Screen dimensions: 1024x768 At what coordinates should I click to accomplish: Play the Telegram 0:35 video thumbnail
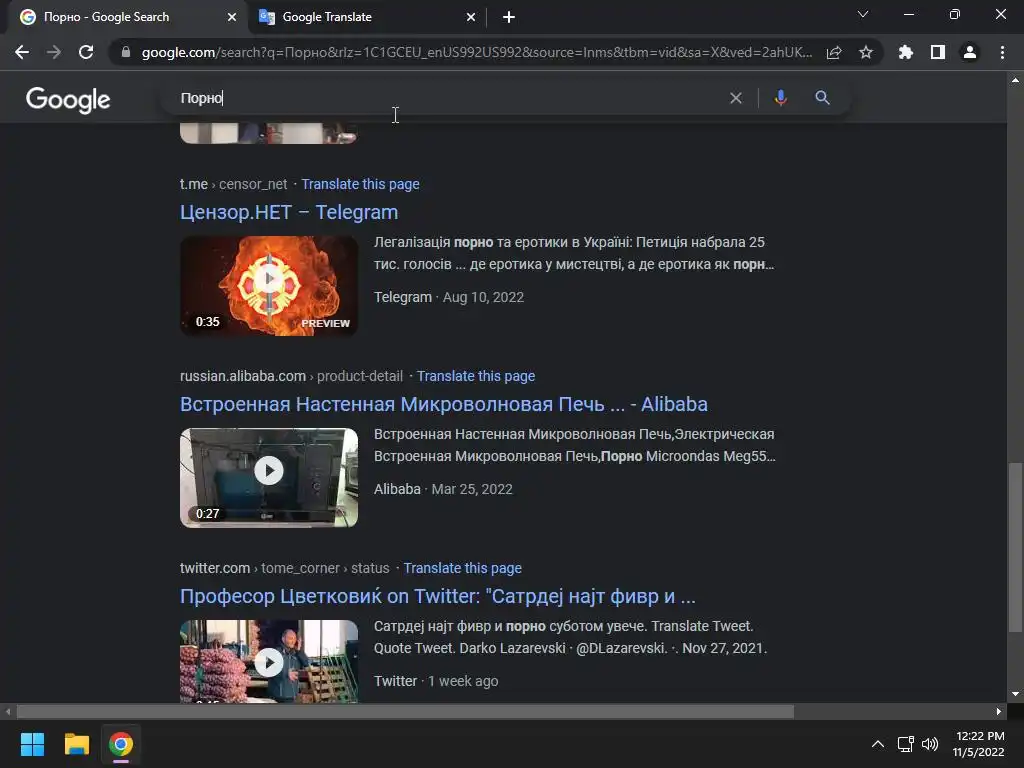[269, 286]
